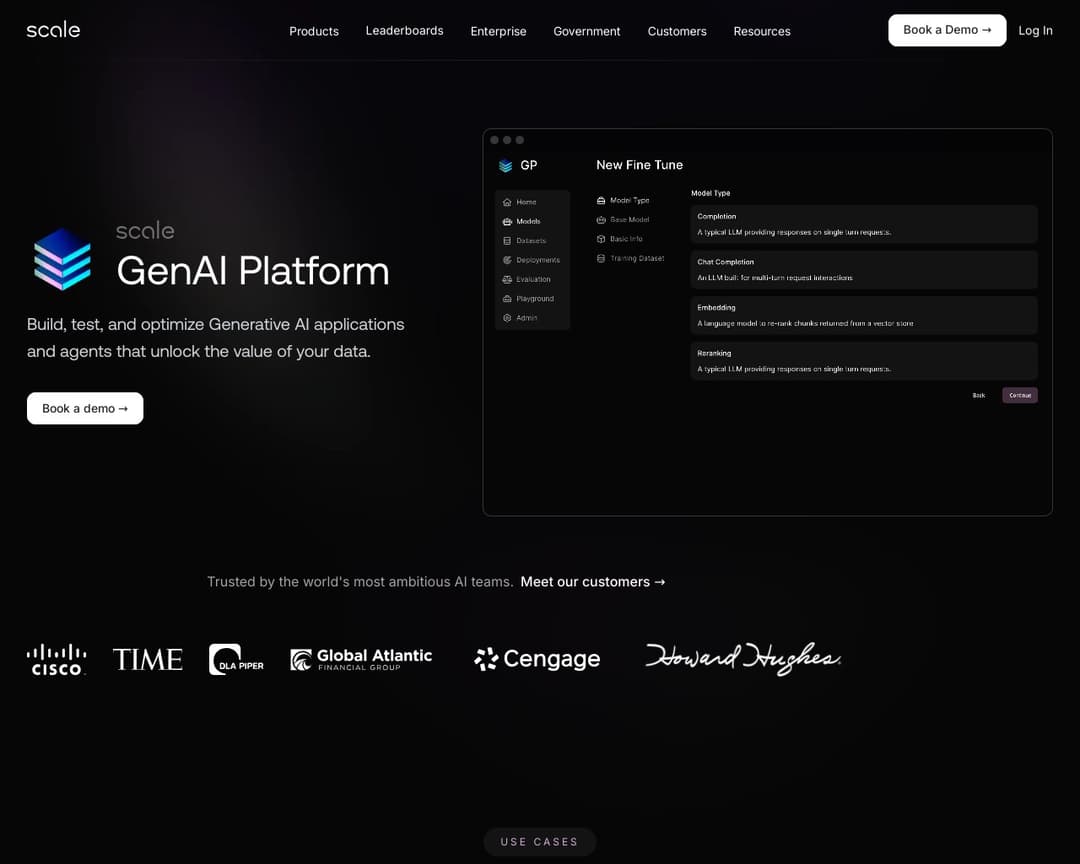Click the Cengage logo

(x=537, y=659)
